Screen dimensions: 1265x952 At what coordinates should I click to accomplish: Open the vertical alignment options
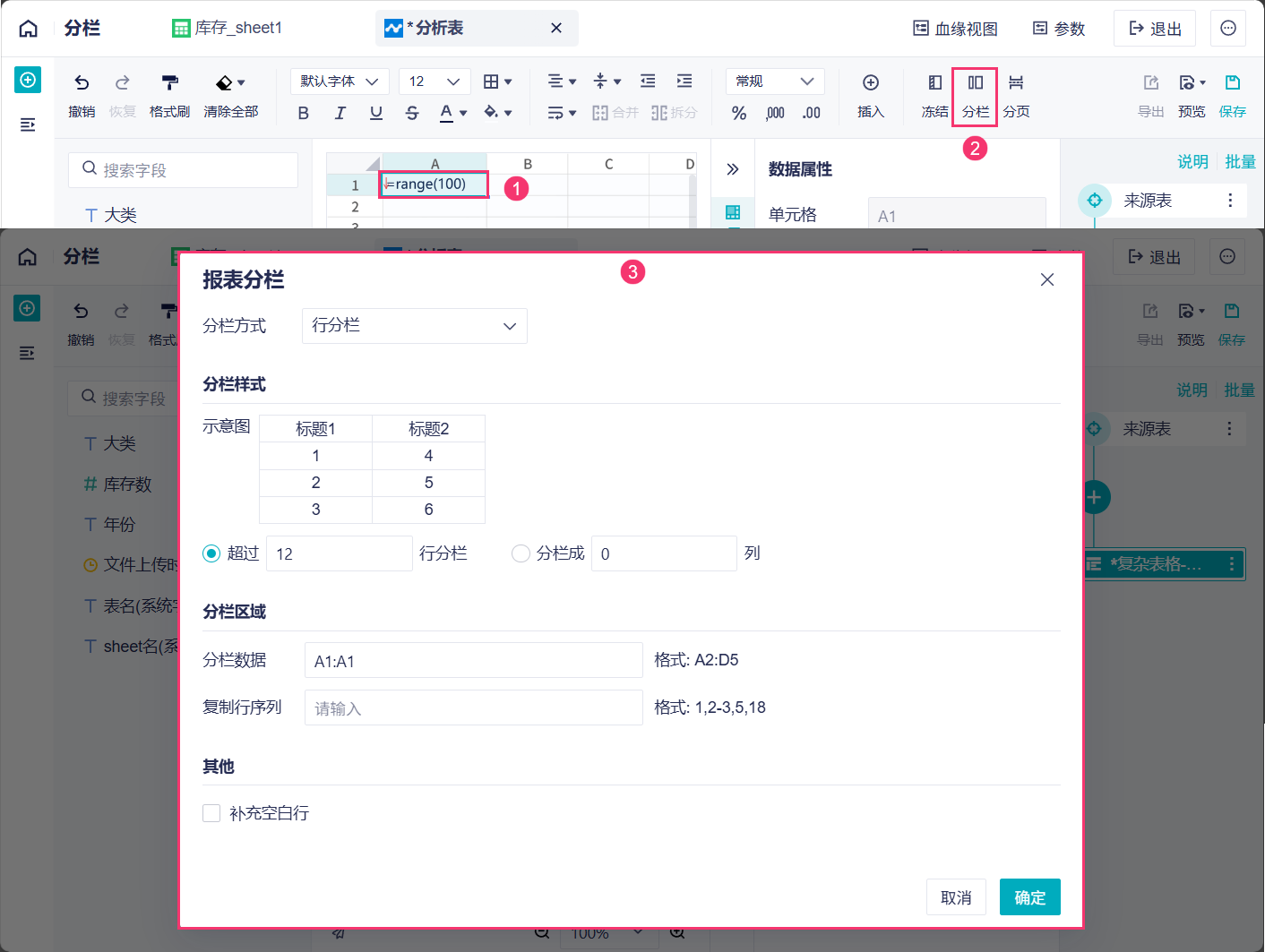tap(607, 81)
